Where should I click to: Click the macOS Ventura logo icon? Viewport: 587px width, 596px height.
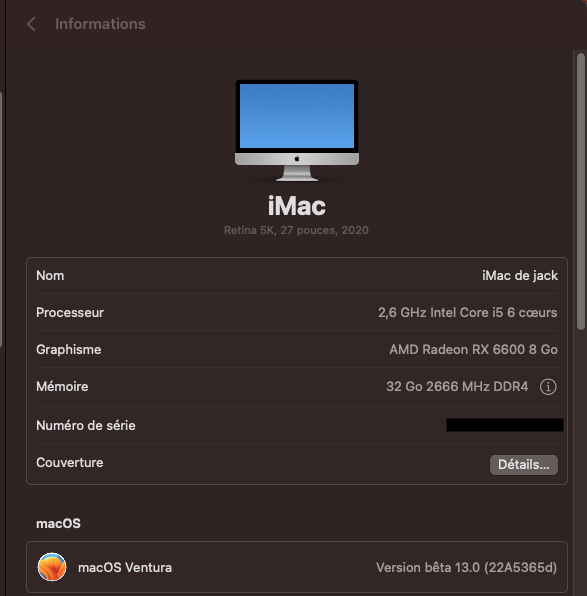(52, 567)
